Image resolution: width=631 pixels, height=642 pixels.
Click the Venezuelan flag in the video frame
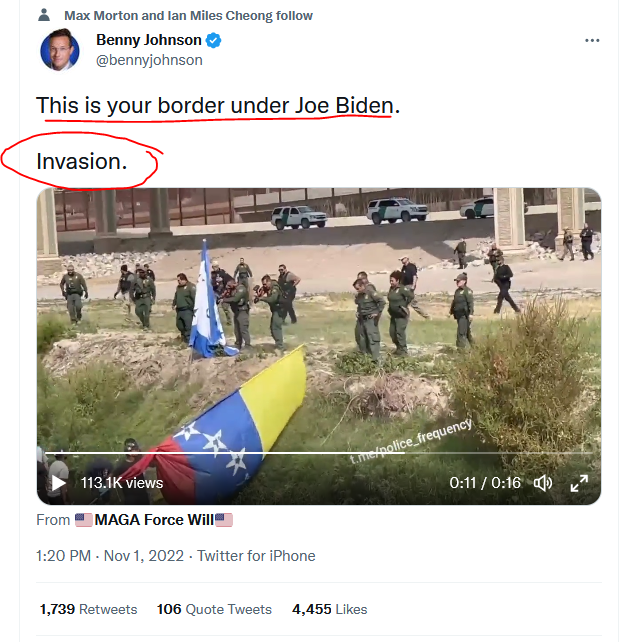[x=238, y=420]
